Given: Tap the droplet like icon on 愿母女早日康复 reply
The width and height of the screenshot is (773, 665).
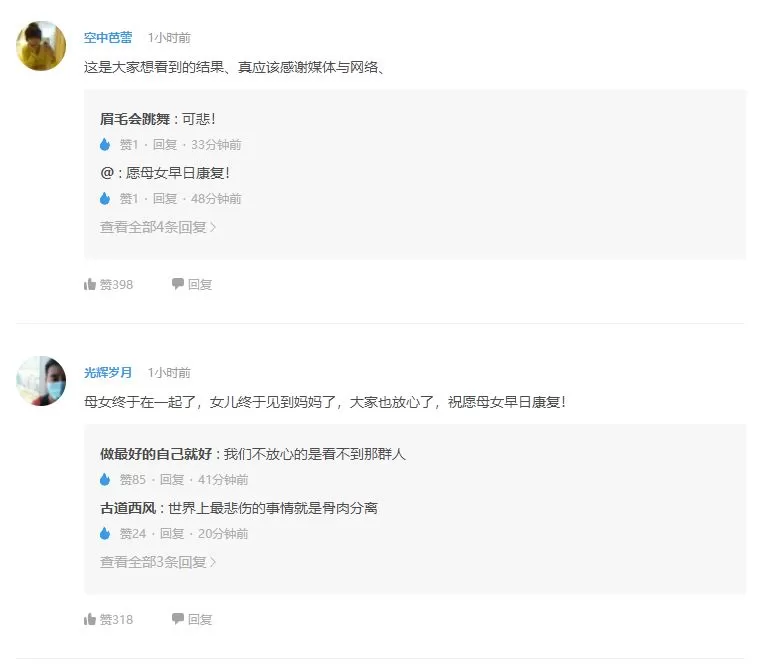Looking at the screenshot, I should point(105,199).
